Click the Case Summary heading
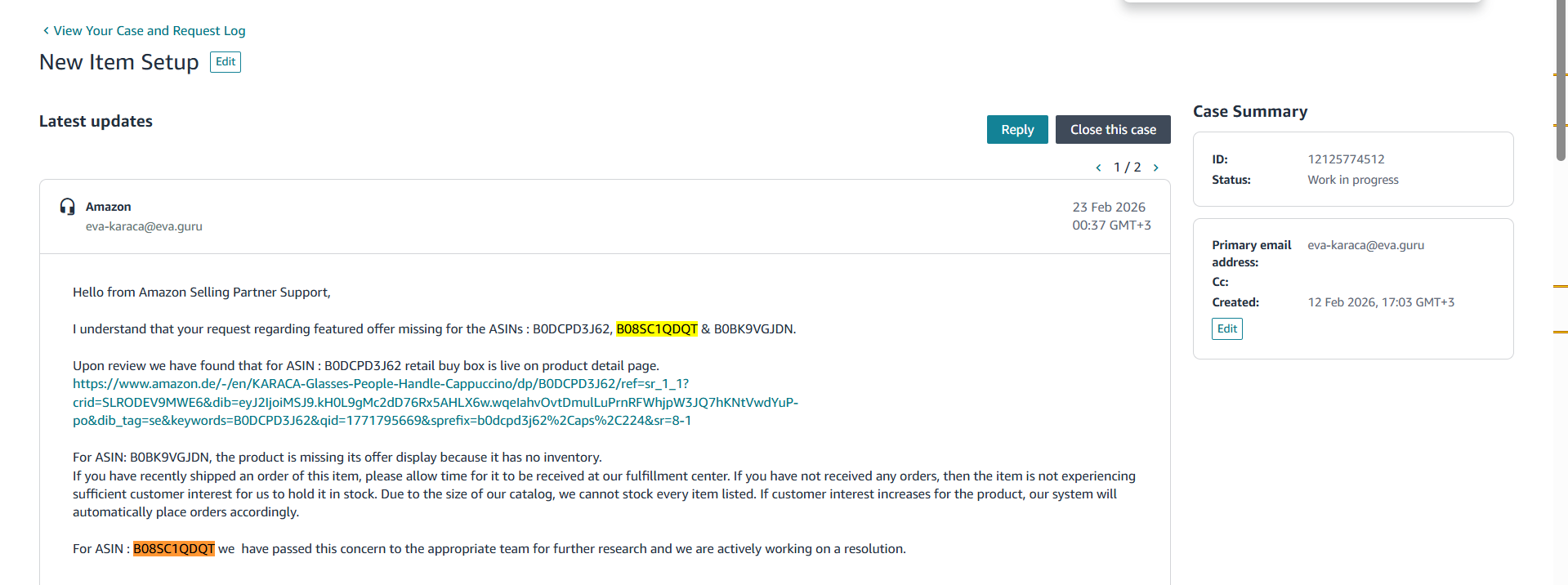Viewport: 1568px width, 585px height. point(1250,111)
